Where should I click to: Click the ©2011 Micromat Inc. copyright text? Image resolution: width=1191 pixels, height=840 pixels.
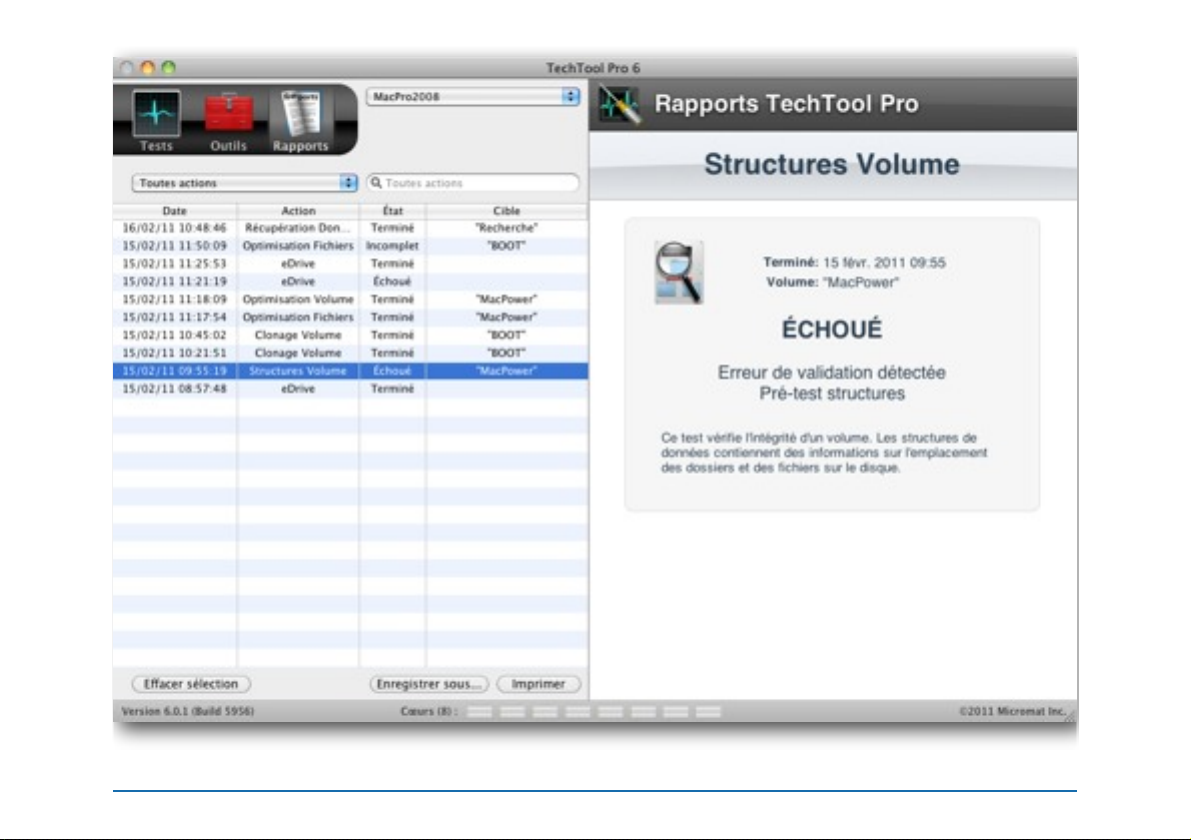pyautogui.click(x=1013, y=712)
